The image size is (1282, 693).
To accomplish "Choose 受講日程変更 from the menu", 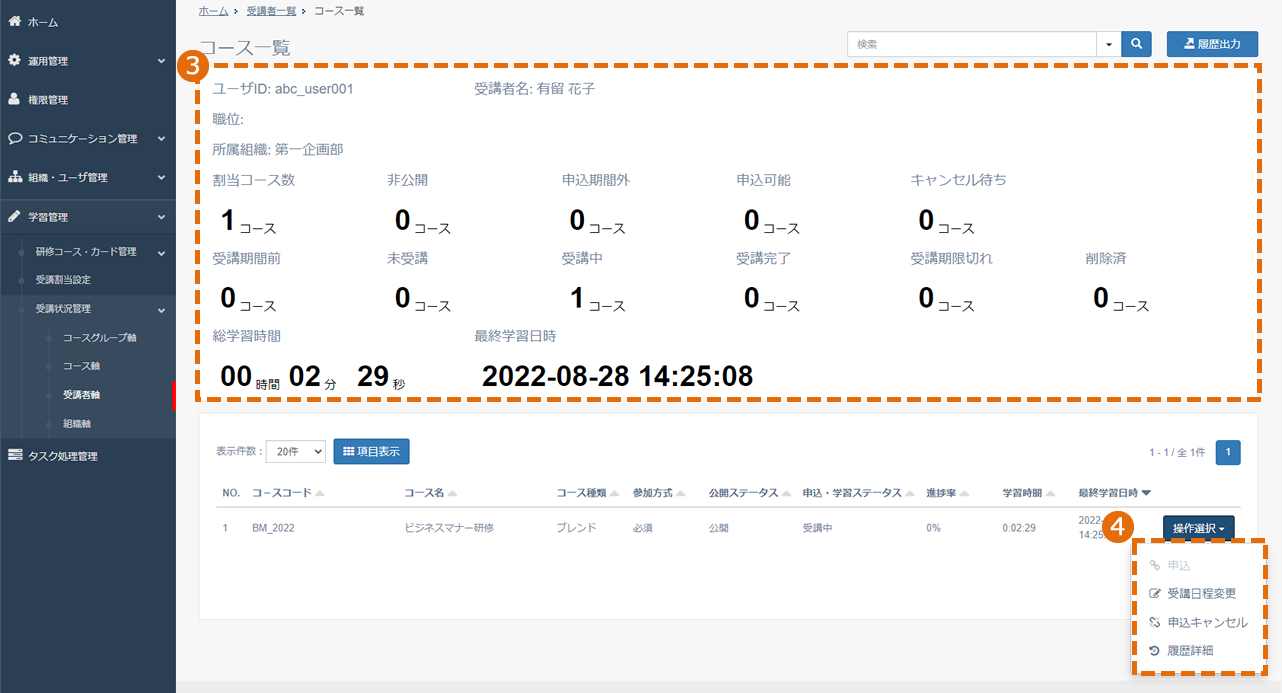I will 1200,593.
